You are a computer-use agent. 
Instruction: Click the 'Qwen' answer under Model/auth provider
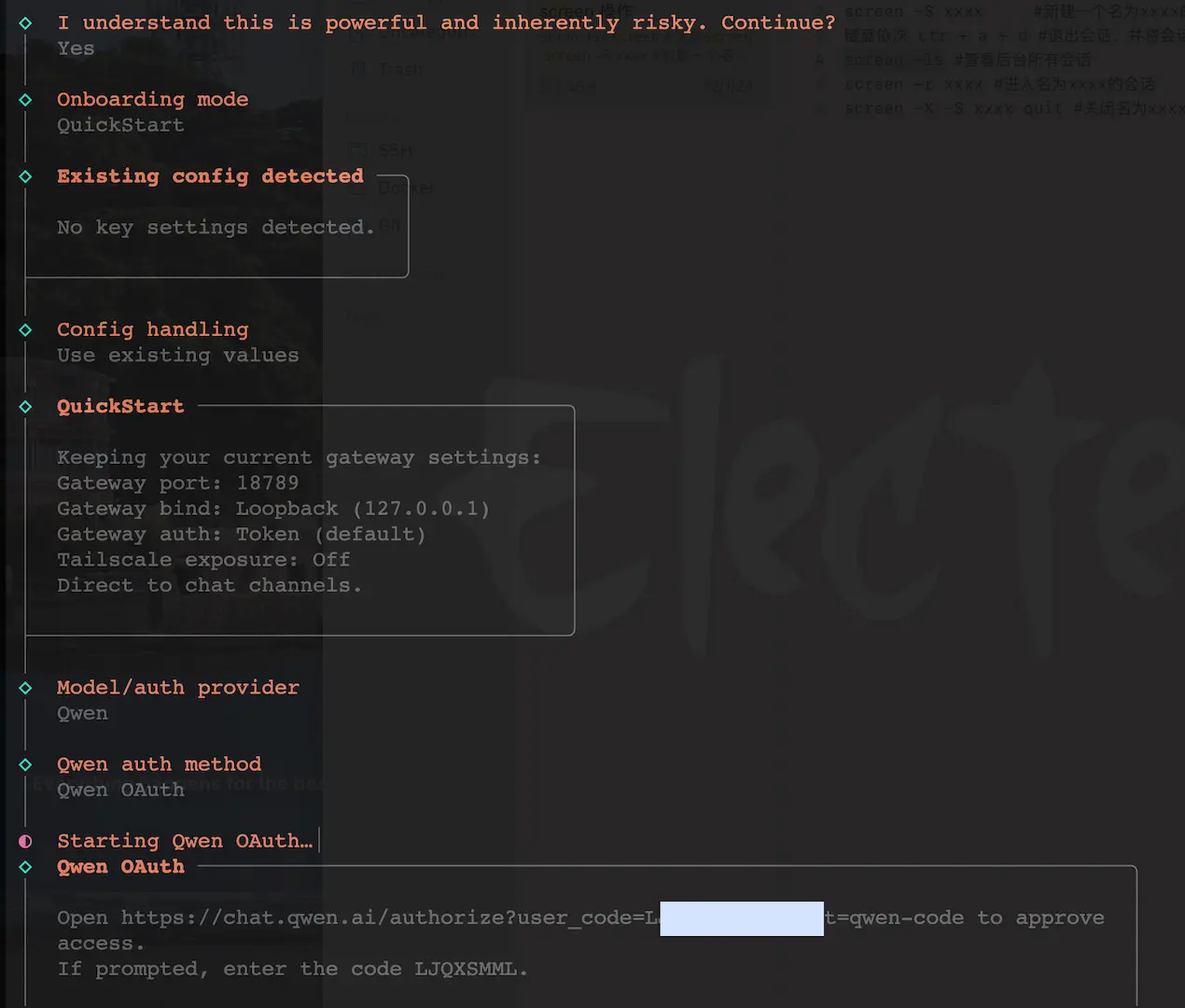tap(82, 713)
